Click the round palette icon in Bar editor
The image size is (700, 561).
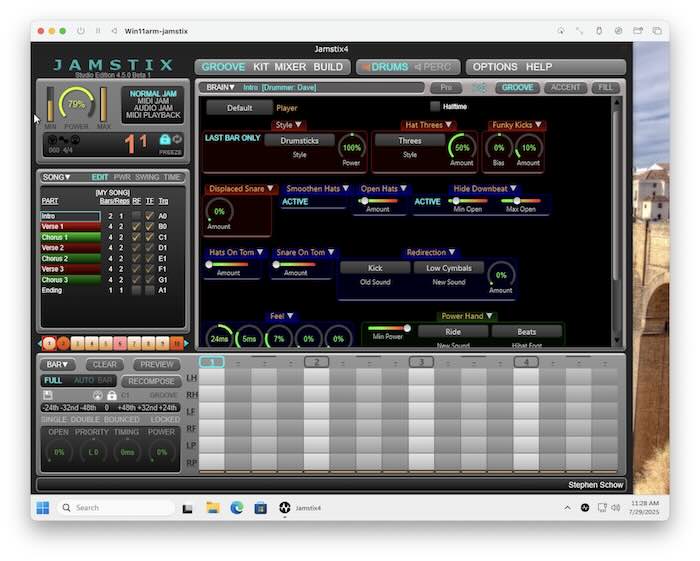pyautogui.click(x=98, y=395)
